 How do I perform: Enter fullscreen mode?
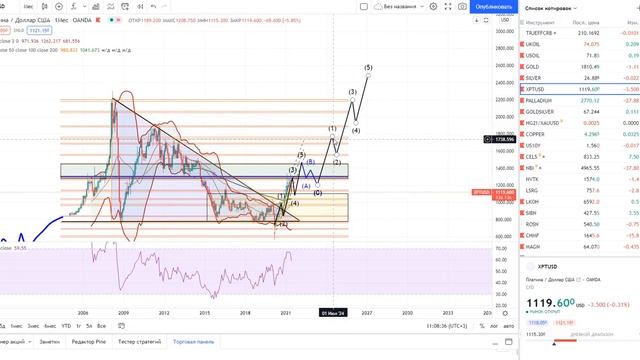[x=448, y=7]
